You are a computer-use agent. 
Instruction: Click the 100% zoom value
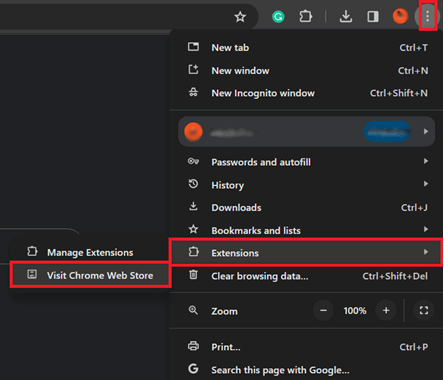[355, 311]
